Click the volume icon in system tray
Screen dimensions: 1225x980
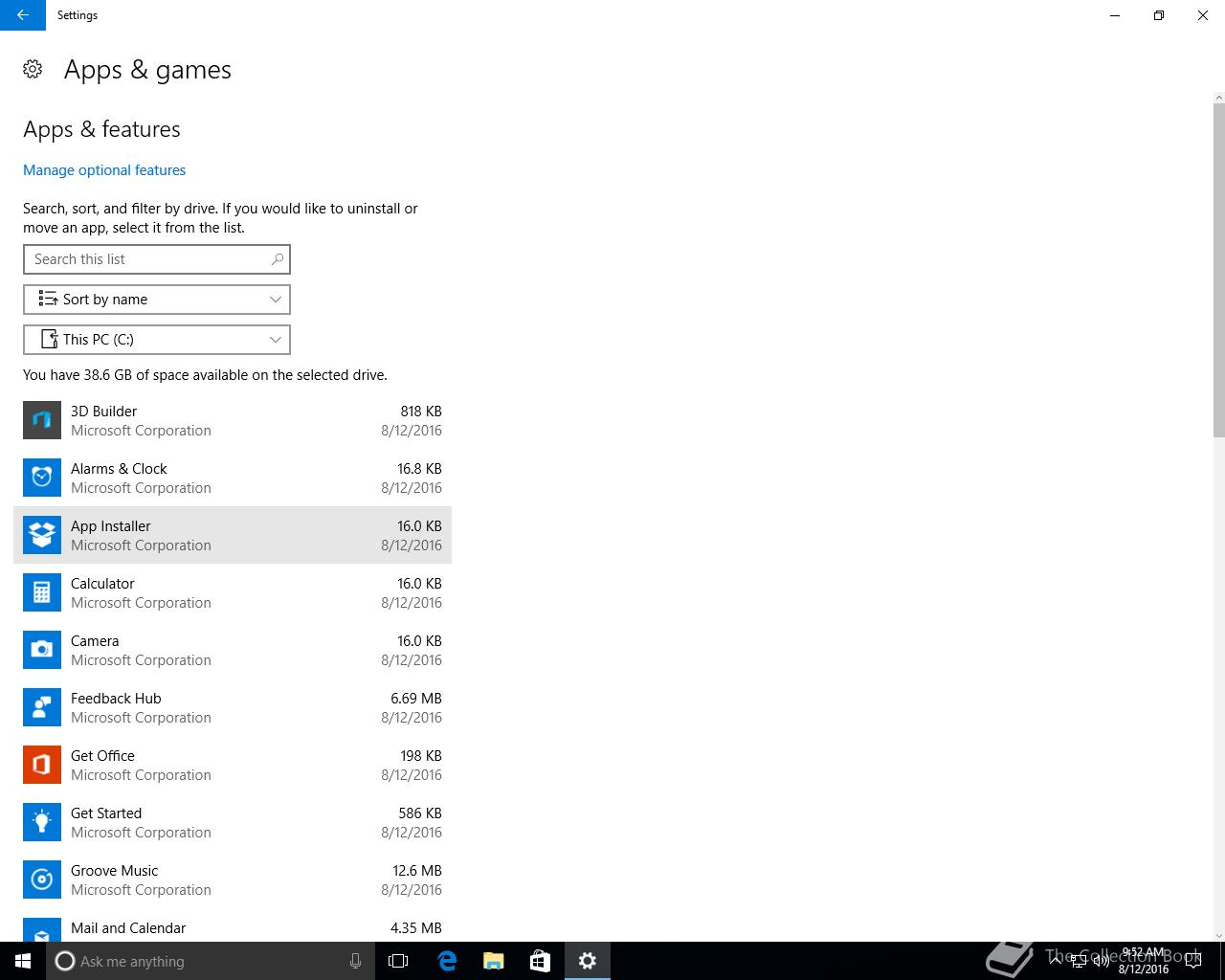[1102, 961]
